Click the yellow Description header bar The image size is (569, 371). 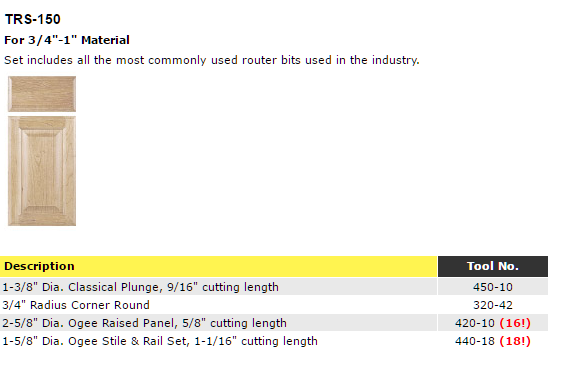218,266
